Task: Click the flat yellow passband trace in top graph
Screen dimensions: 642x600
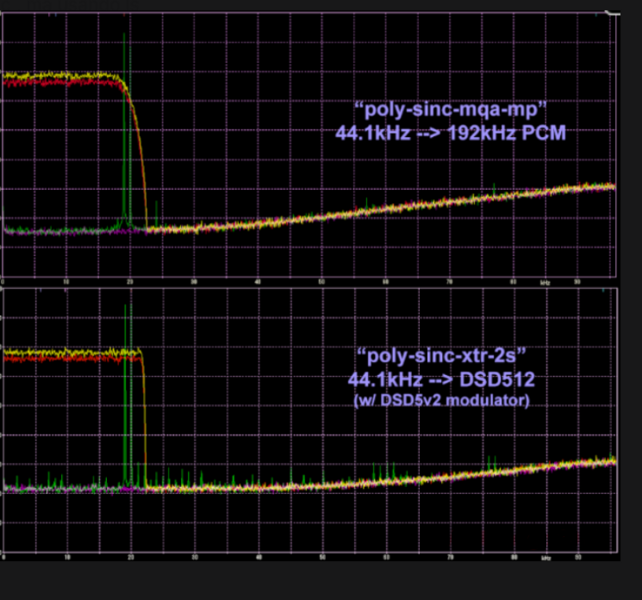Action: pos(60,75)
